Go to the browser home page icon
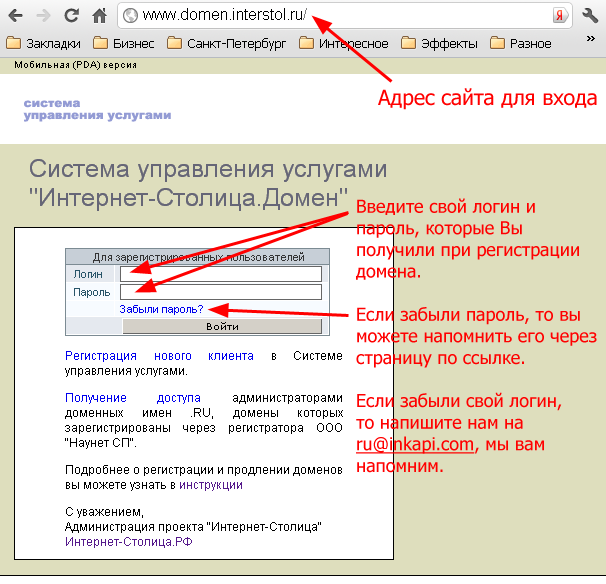Viewport: 606px width, 584px height. tap(100, 15)
